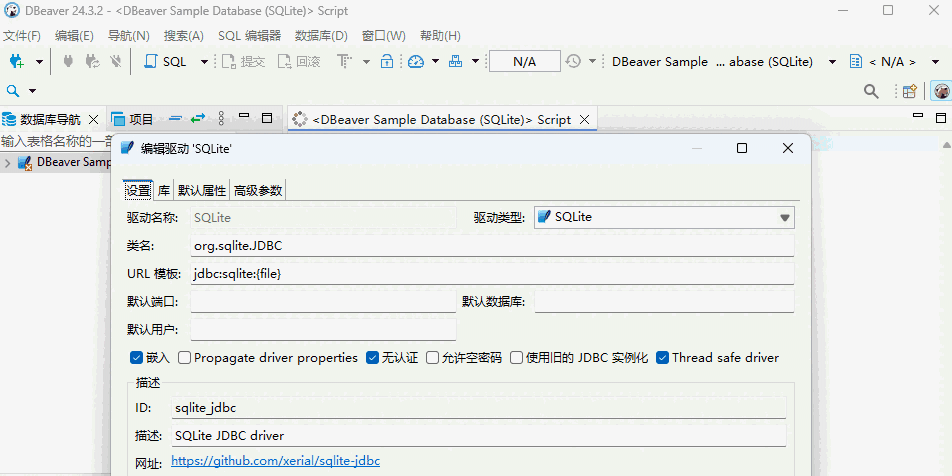Expand the SQL button dropdown arrow
This screenshot has width=952, height=476.
204,62
